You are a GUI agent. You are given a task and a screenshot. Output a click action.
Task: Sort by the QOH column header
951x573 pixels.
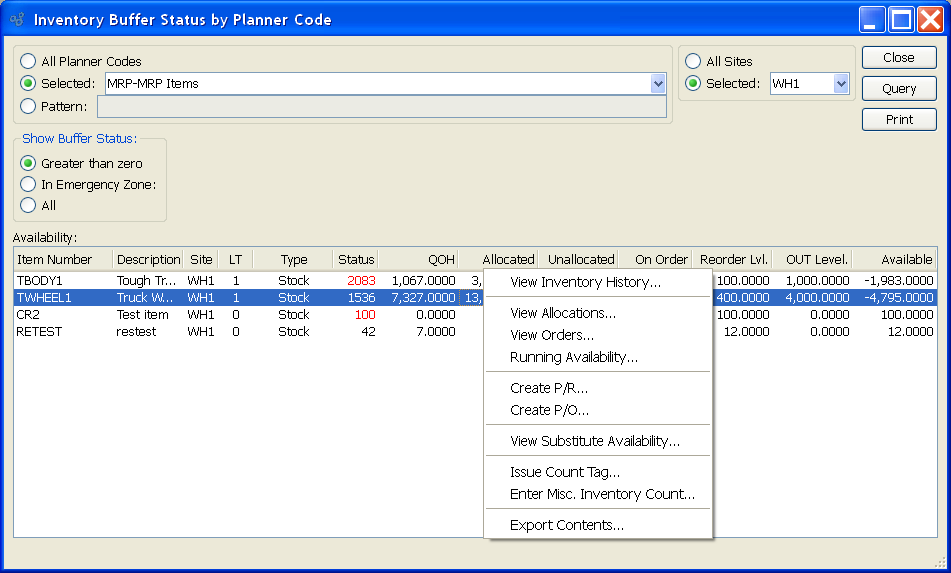418,260
